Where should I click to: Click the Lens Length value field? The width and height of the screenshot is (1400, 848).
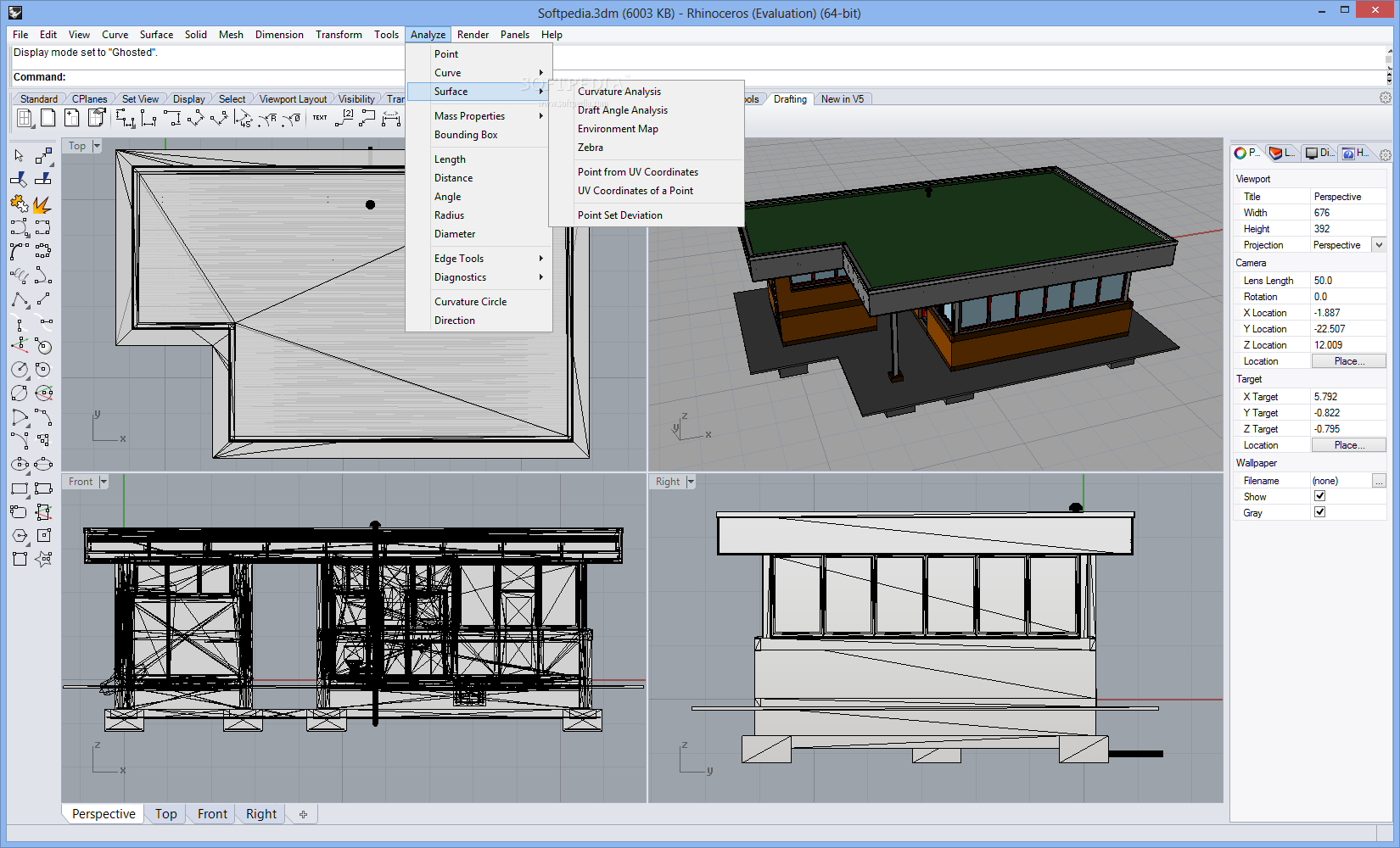(x=1348, y=281)
